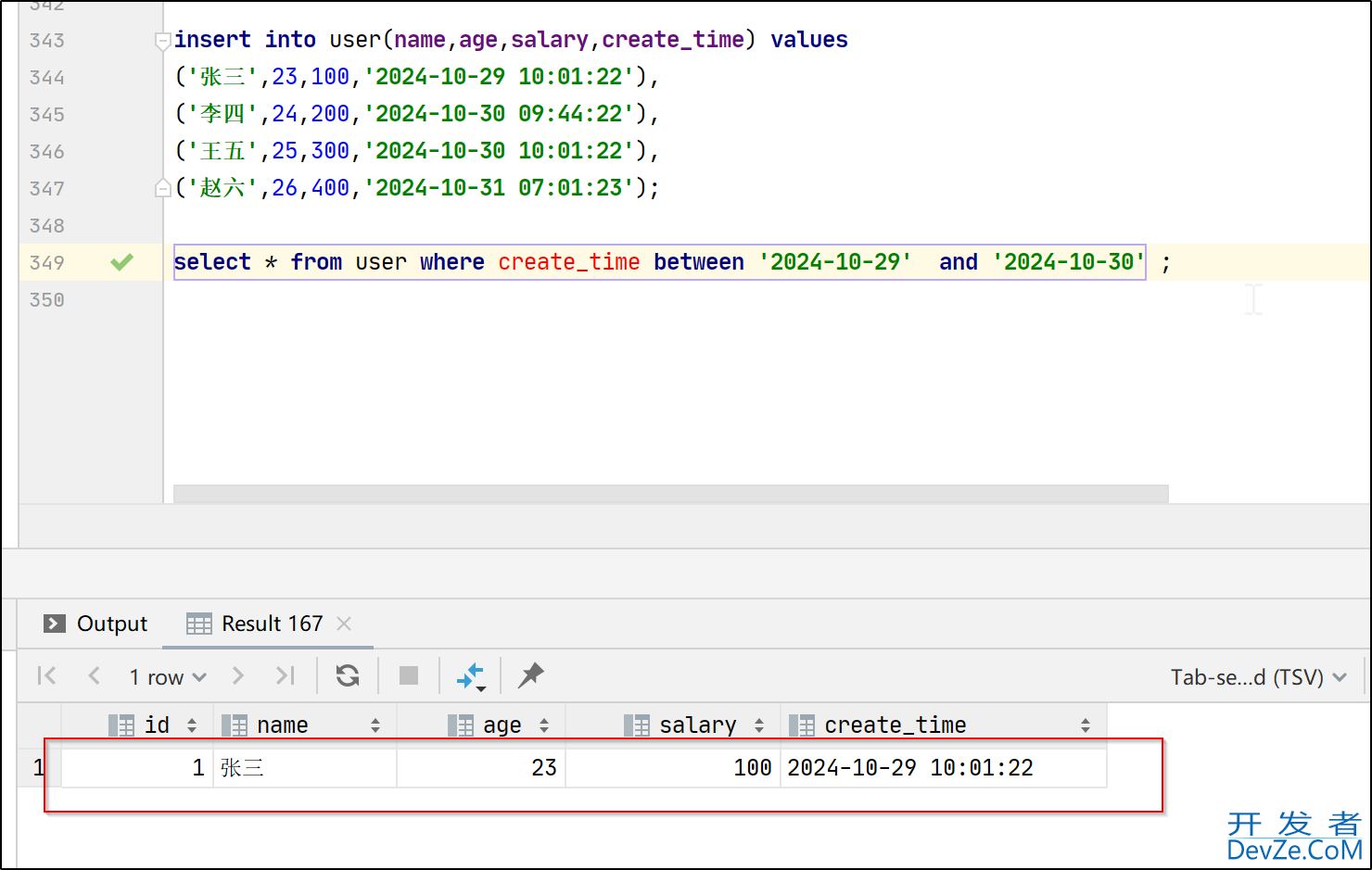The image size is (1372, 870).
Task: Click line number 343 in the gutter
Action: pyautogui.click(x=47, y=40)
